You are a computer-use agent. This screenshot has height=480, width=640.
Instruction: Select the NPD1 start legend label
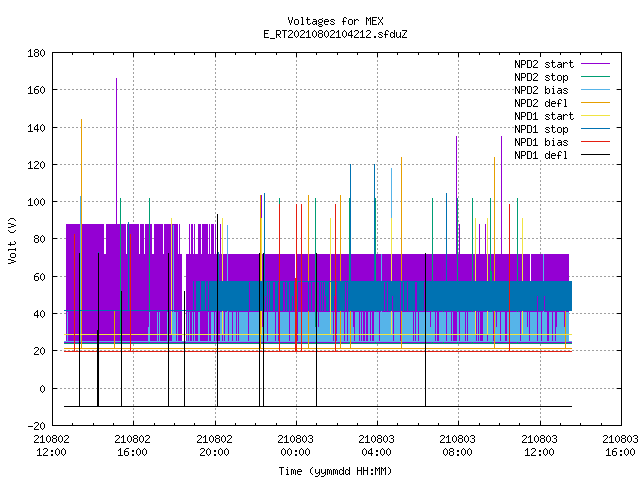(x=544, y=116)
